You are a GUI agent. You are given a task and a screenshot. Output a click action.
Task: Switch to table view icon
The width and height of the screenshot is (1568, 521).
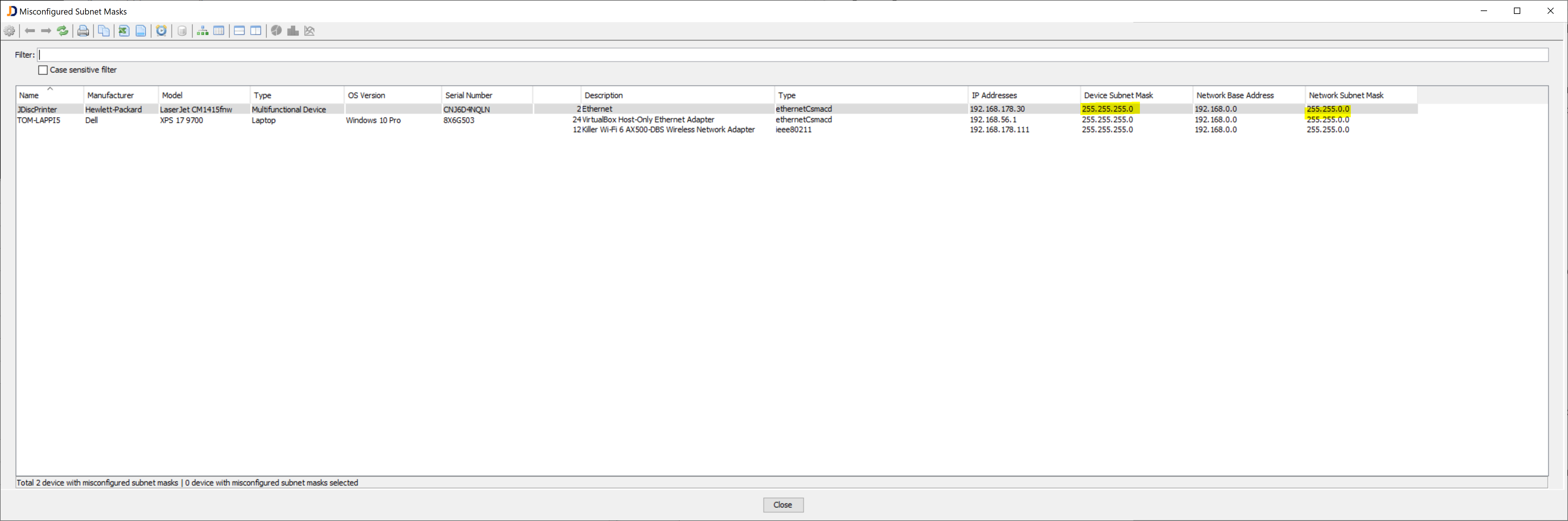(219, 30)
